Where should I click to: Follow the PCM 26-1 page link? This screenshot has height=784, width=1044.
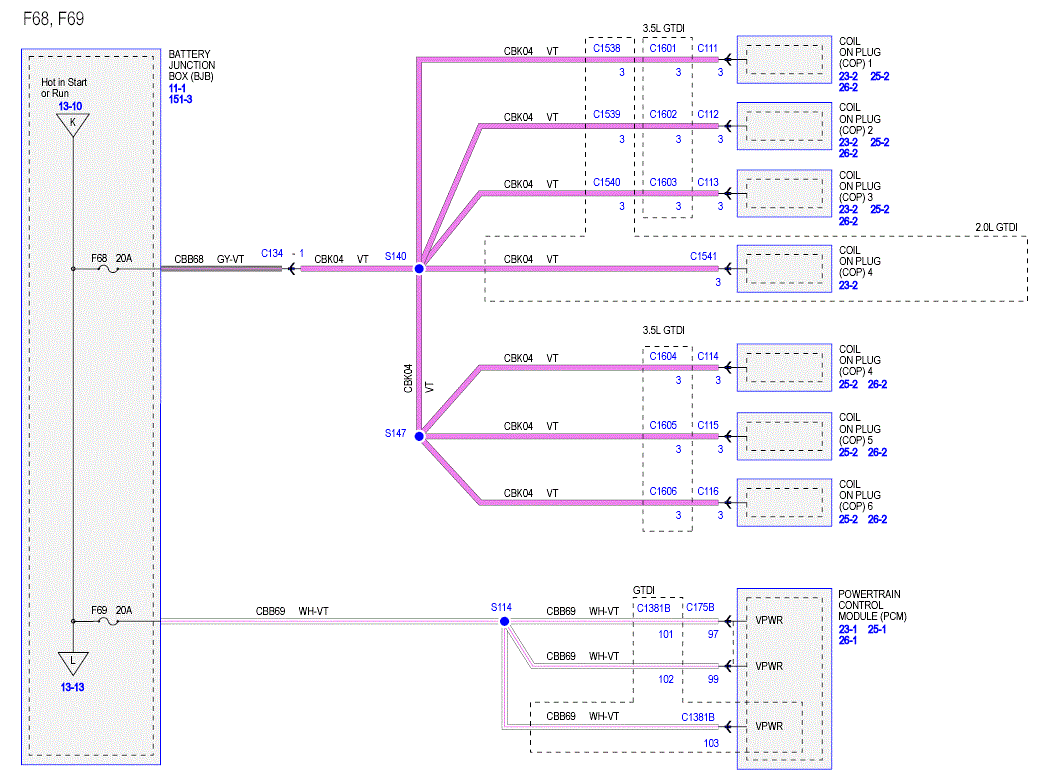point(848,641)
